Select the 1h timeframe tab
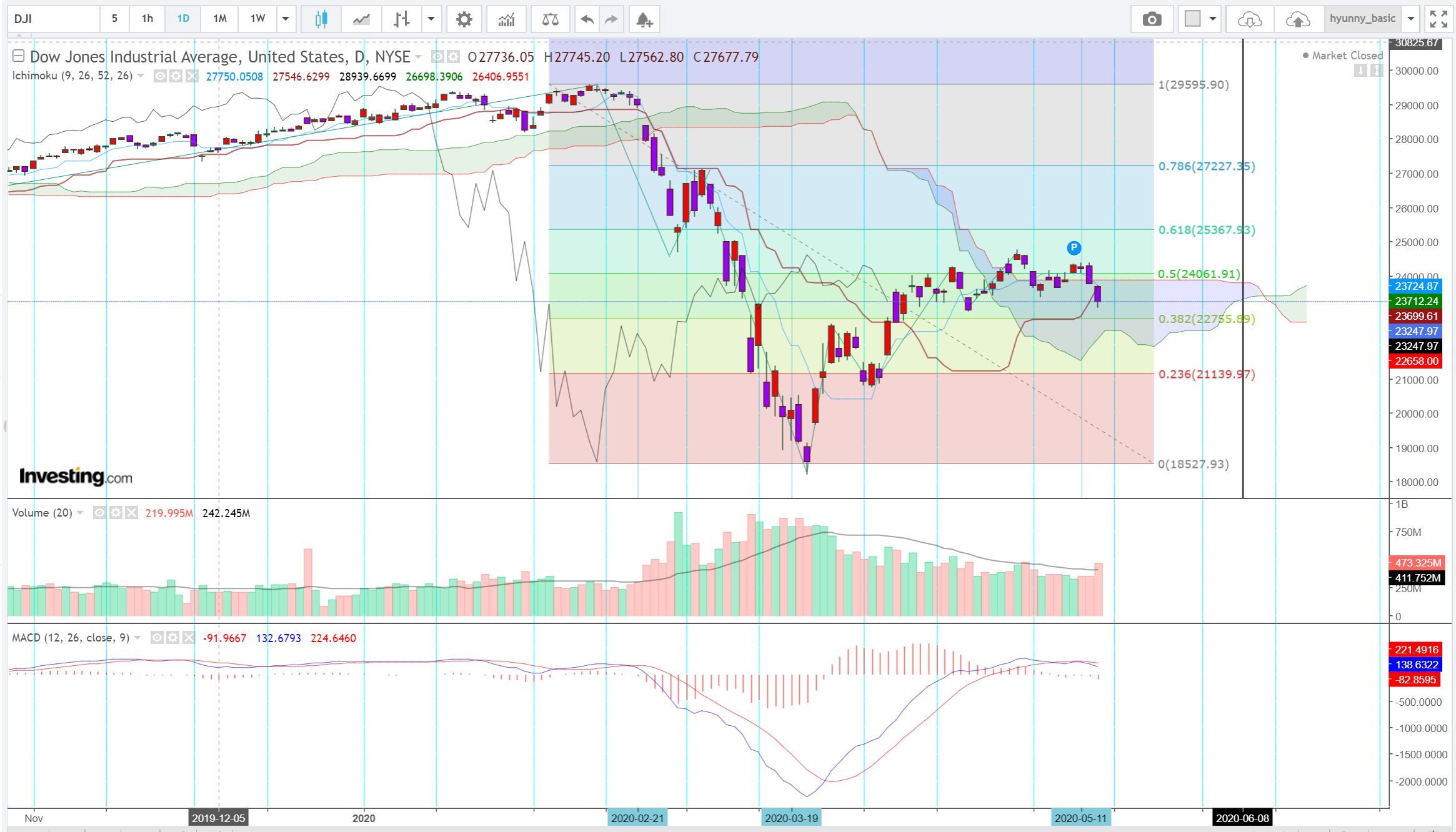Image resolution: width=1456 pixels, height=832 pixels. [147, 19]
